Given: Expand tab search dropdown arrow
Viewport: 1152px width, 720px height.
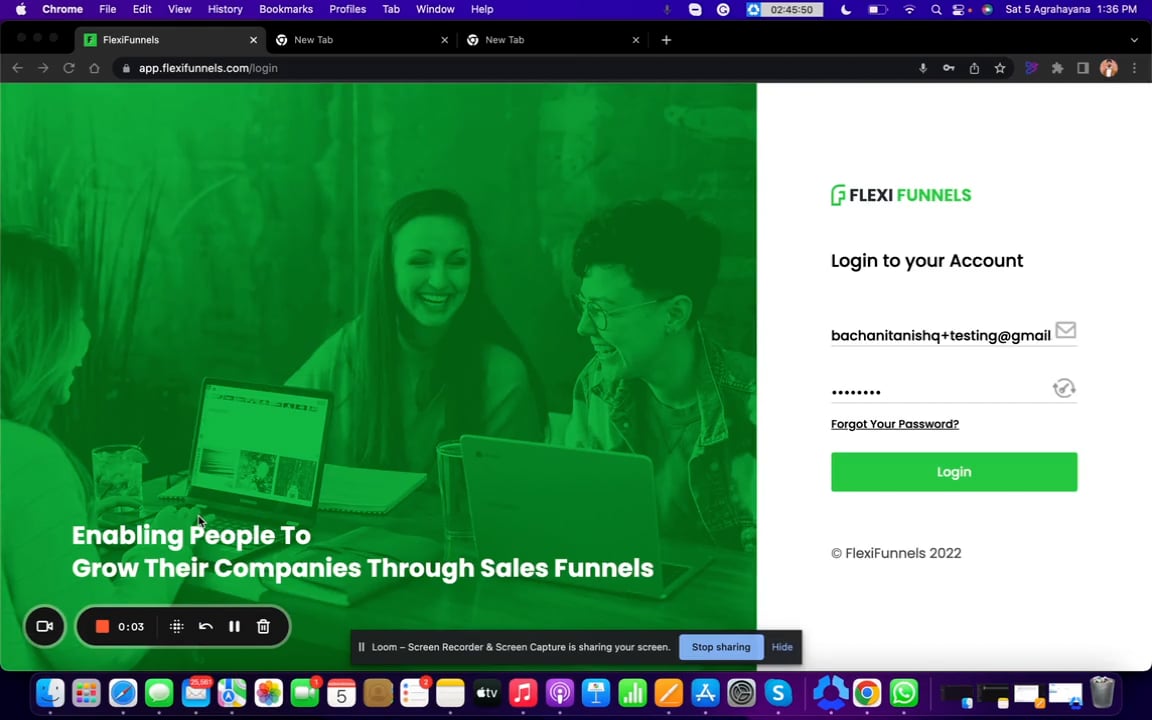Looking at the screenshot, I should click(x=1134, y=40).
